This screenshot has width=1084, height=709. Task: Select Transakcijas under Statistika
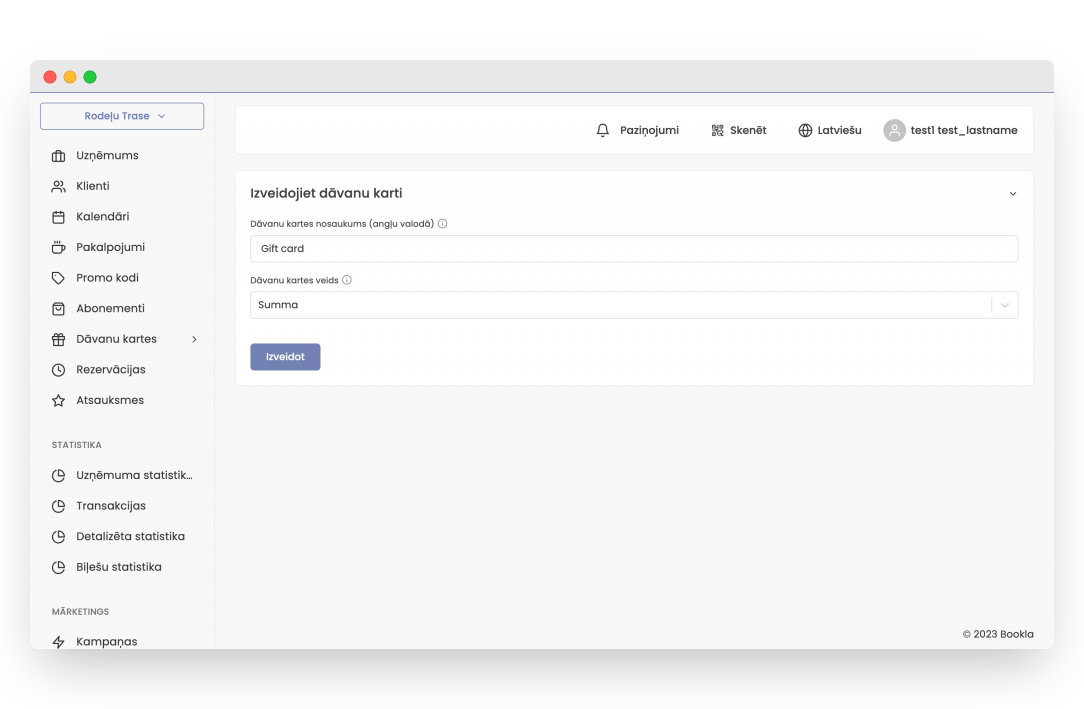[x=111, y=506]
